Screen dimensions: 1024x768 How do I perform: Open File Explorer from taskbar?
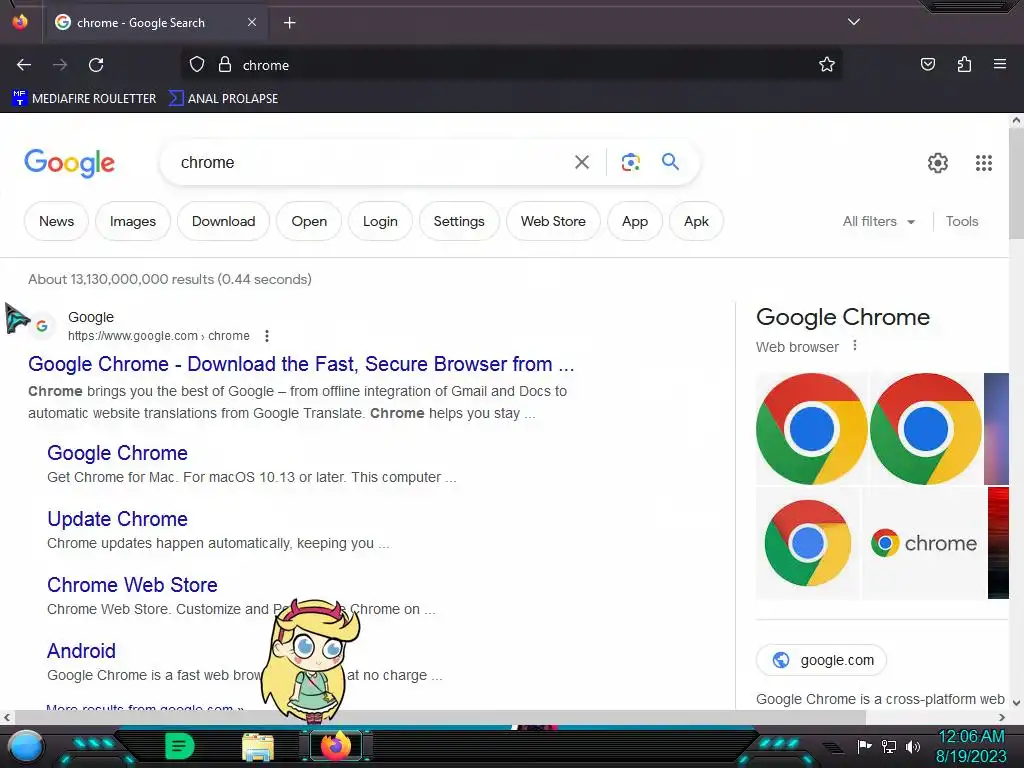click(258, 746)
